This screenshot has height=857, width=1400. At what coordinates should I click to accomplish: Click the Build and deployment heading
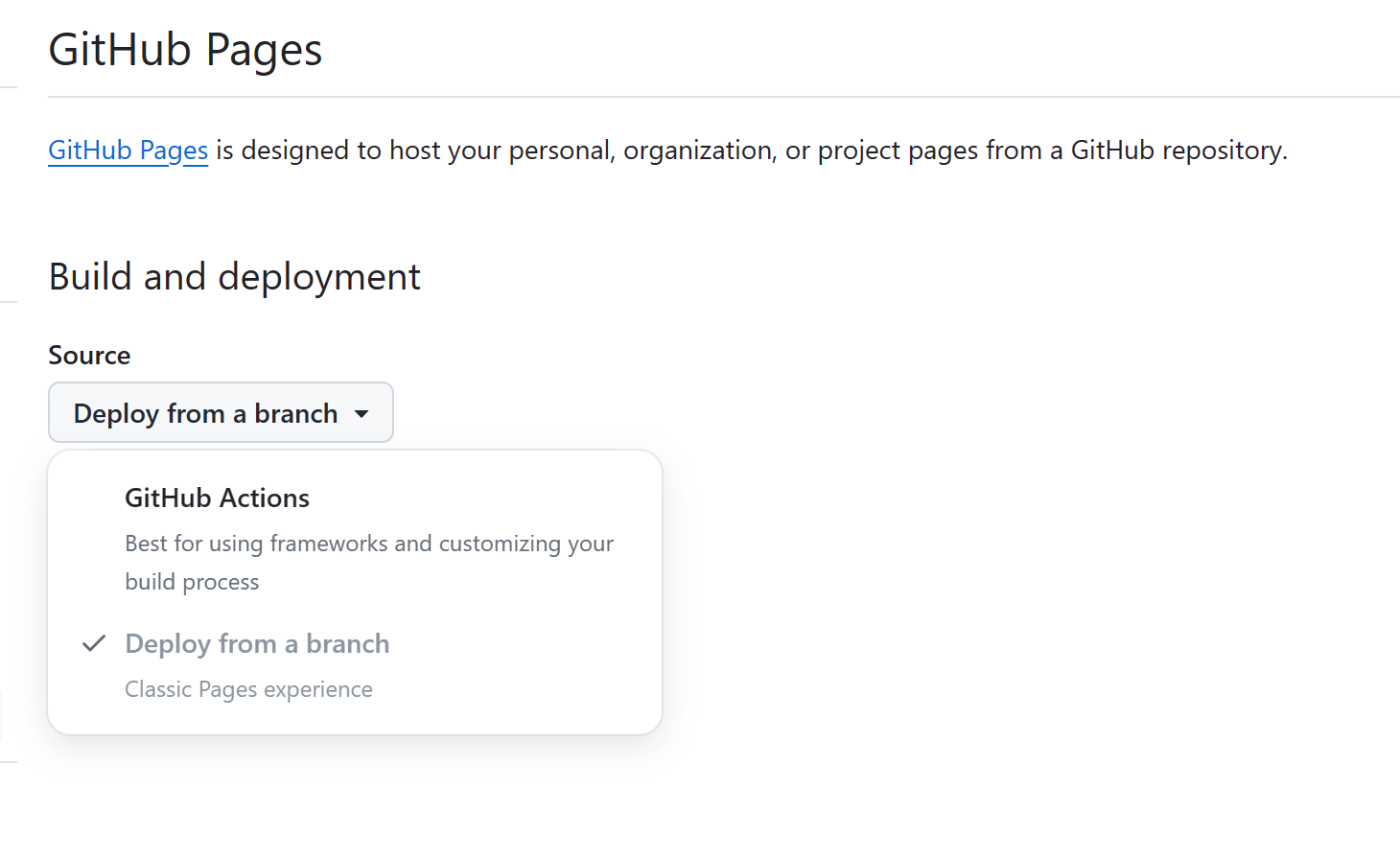click(x=234, y=277)
